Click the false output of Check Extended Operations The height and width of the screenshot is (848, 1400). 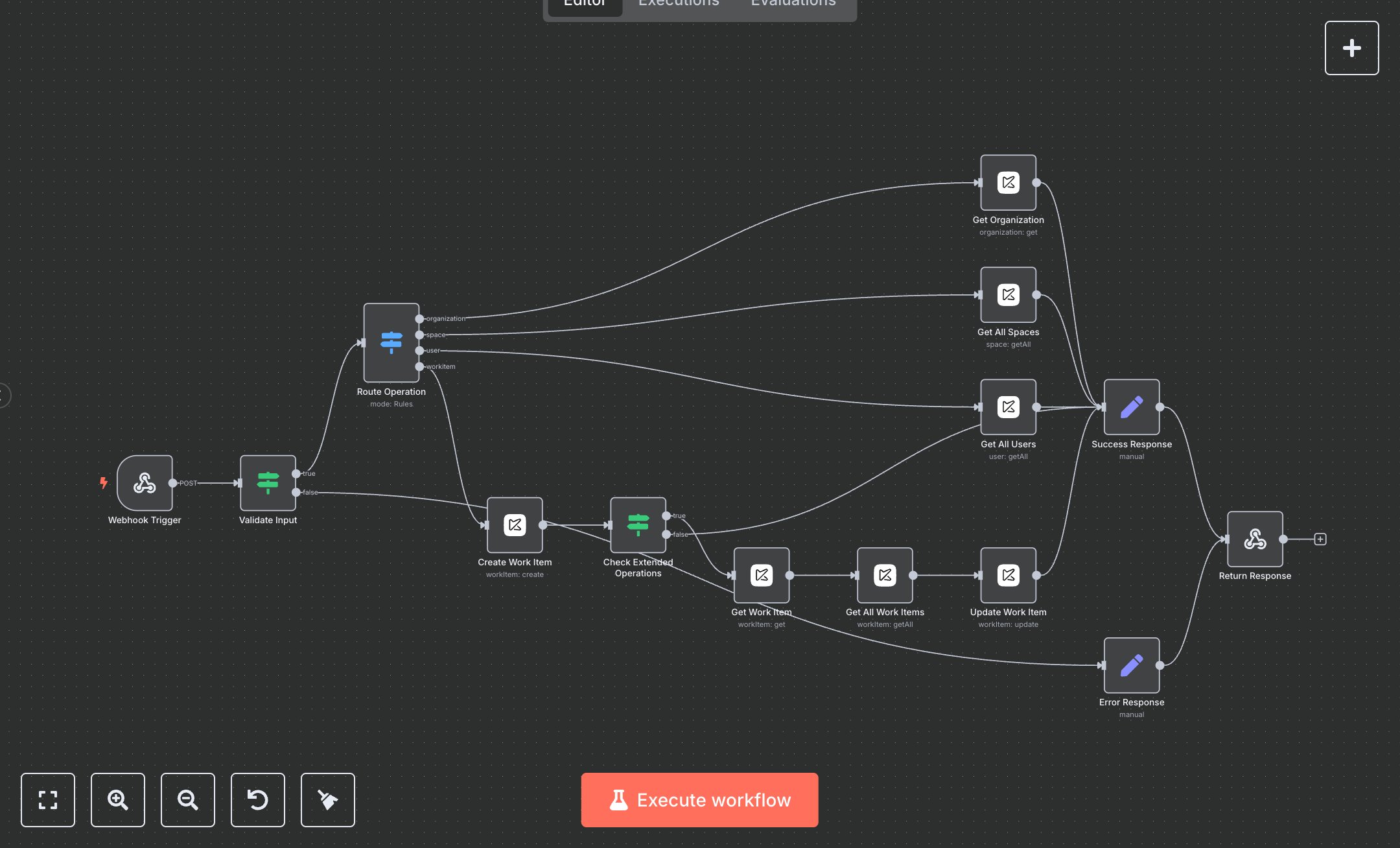pos(667,534)
